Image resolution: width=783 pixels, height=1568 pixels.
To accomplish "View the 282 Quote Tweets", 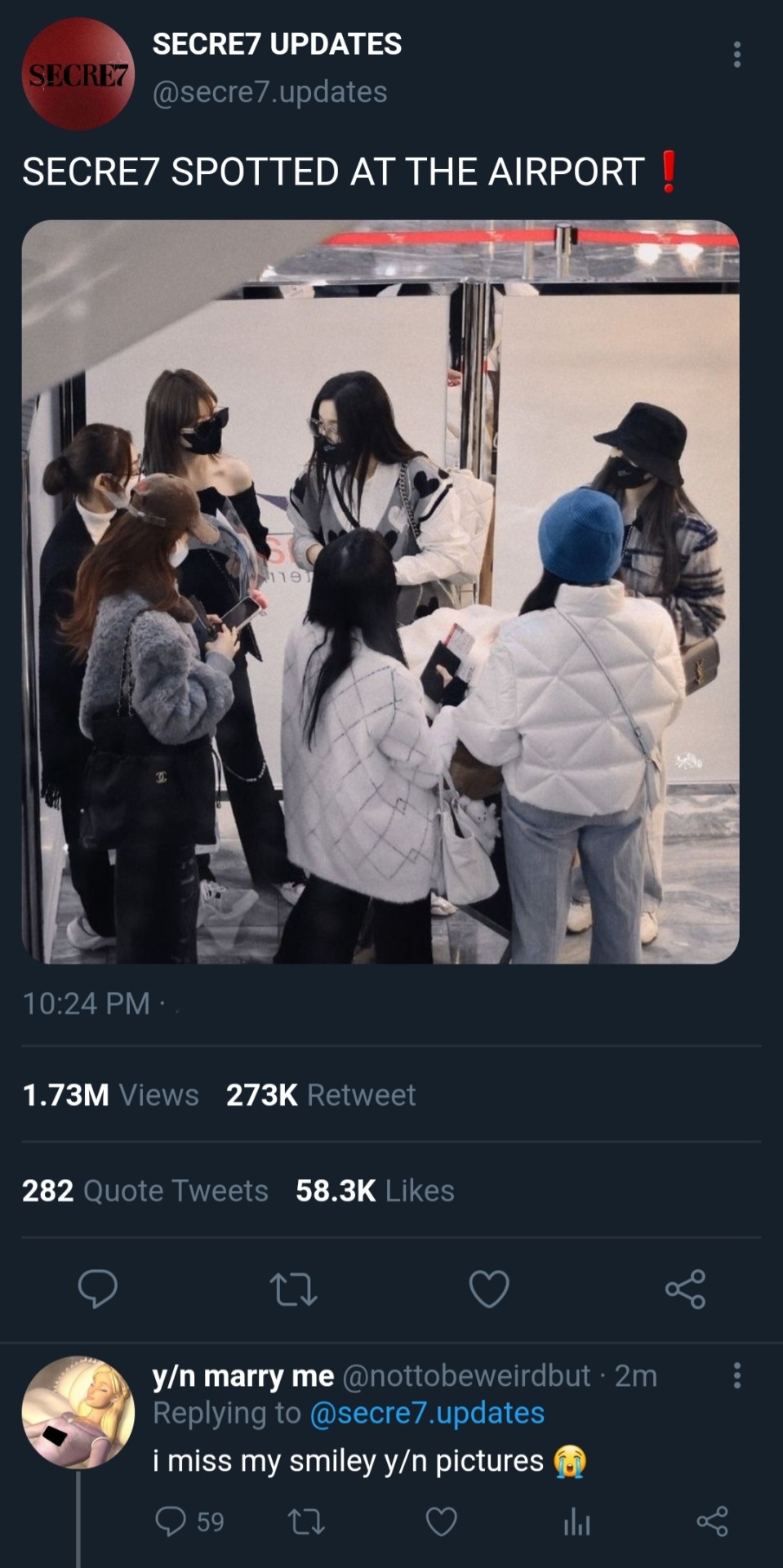I will click(145, 1191).
